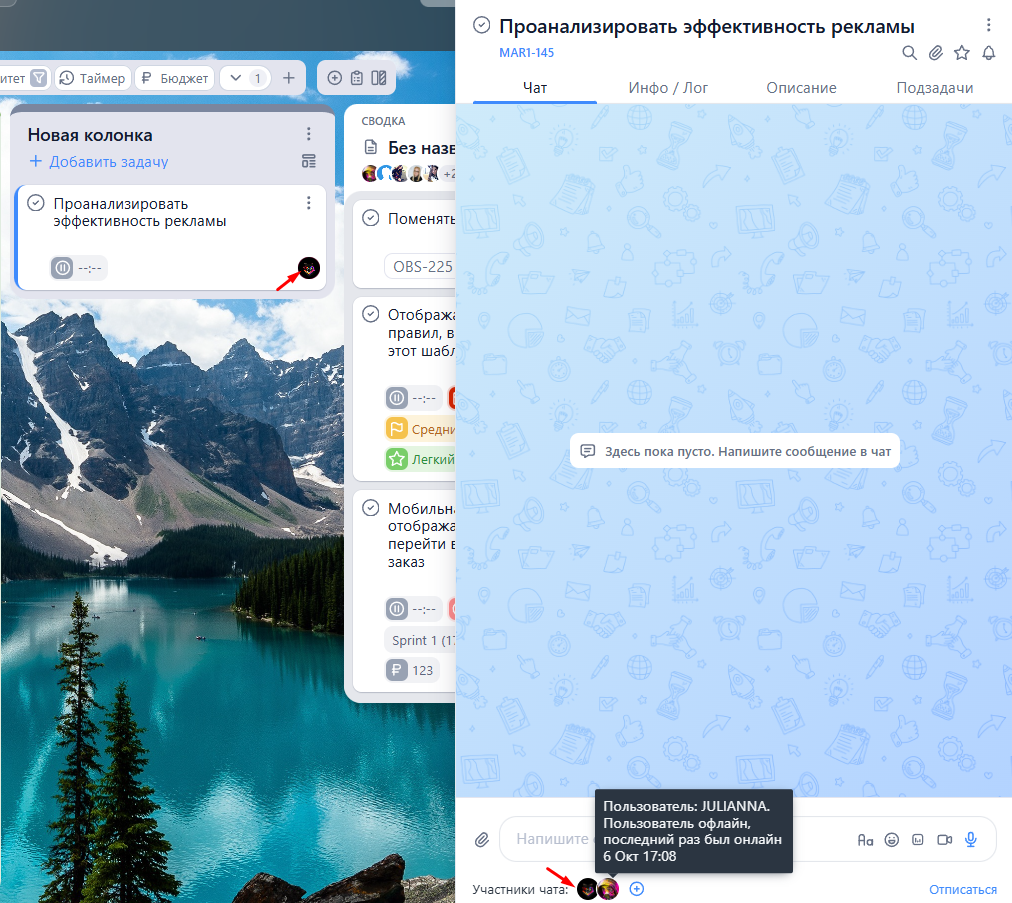
Task: Click the OBS-225 tag on the Поменять card
Action: 421,266
